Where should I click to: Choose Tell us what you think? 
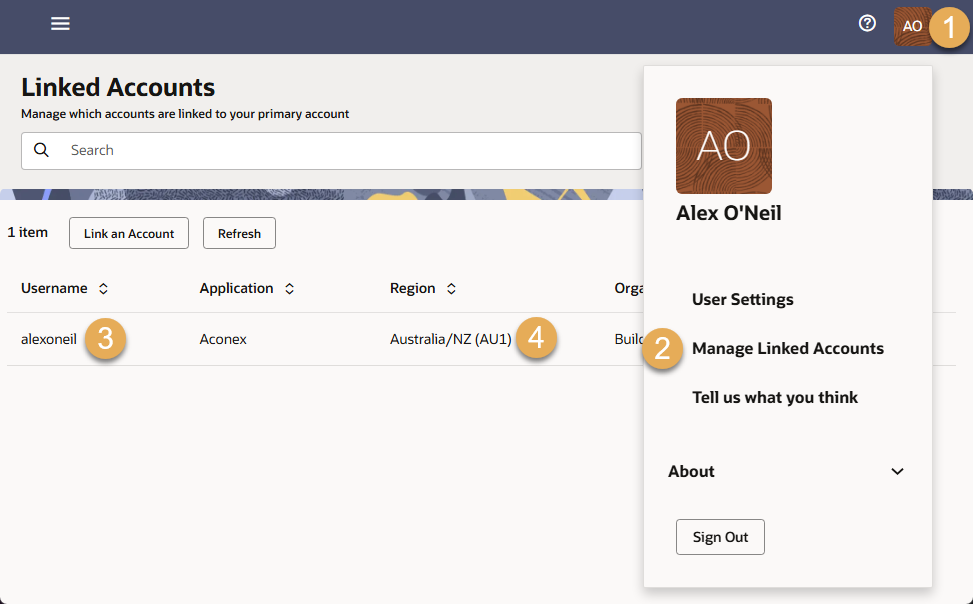click(x=775, y=397)
